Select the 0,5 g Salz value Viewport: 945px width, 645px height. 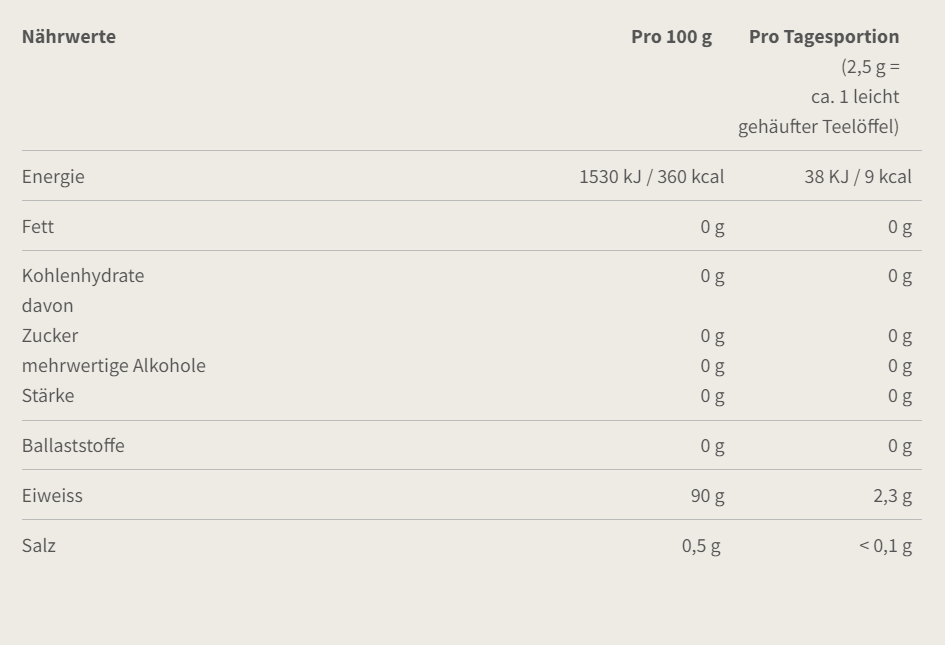coord(701,546)
